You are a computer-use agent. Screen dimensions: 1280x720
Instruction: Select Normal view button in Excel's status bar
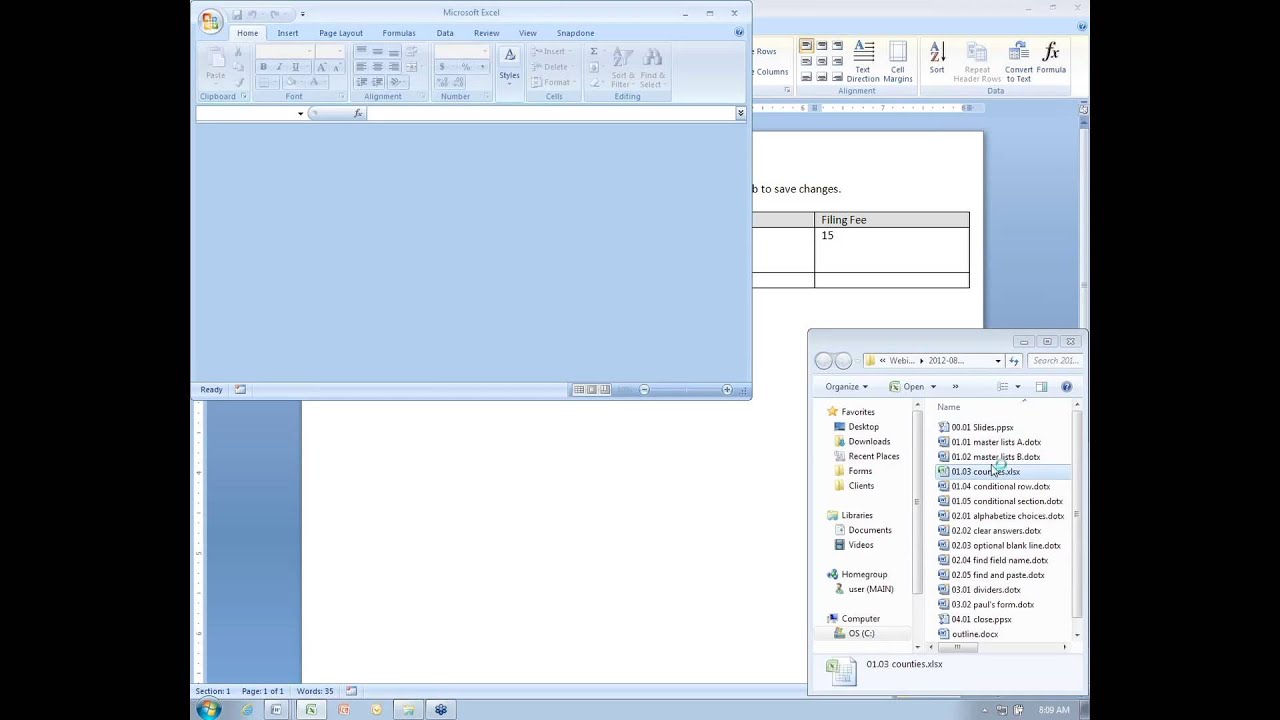pos(579,390)
